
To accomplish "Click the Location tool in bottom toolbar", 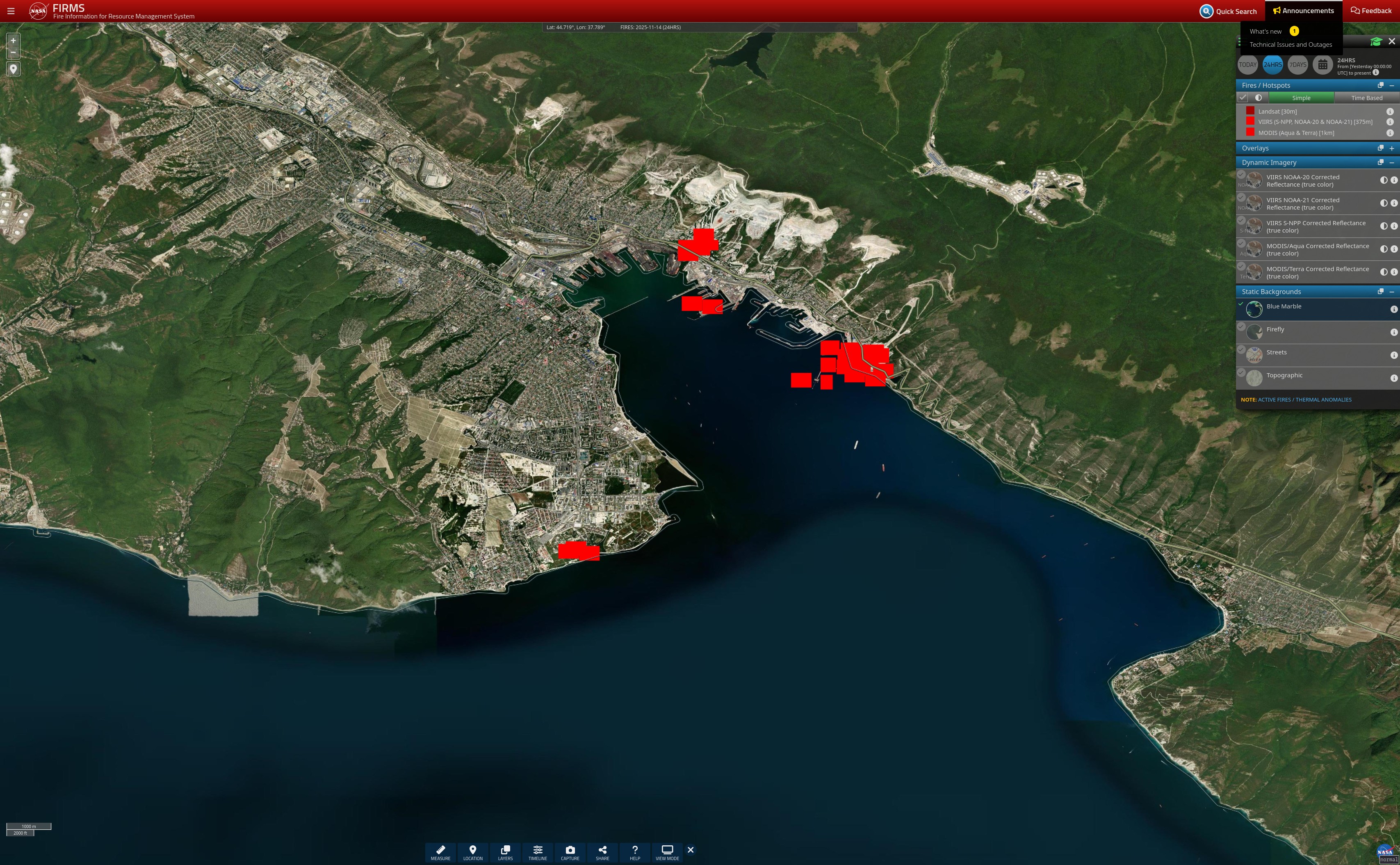I will click(472, 851).
